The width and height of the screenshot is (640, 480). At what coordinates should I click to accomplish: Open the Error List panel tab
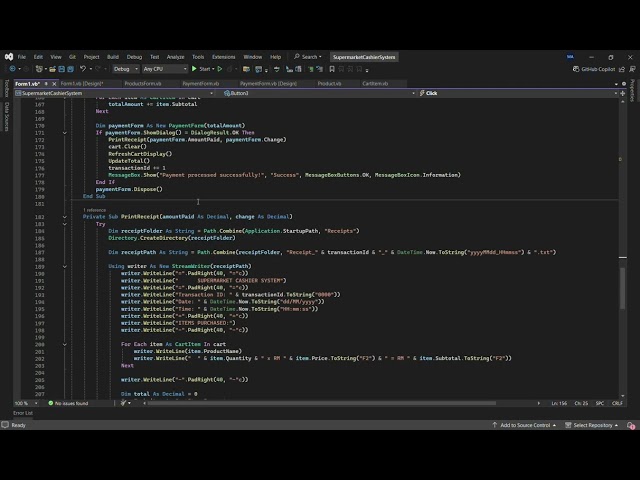tap(23, 413)
